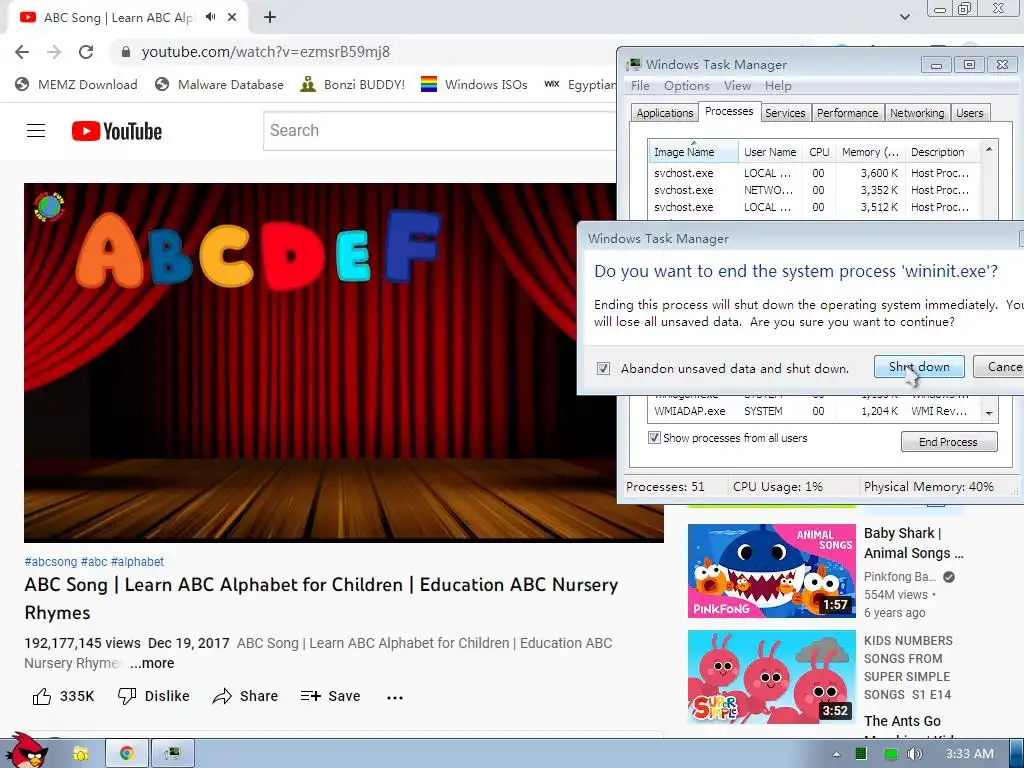Mute the tab via speaker icon
Screen dimensions: 1024x768
point(210,17)
